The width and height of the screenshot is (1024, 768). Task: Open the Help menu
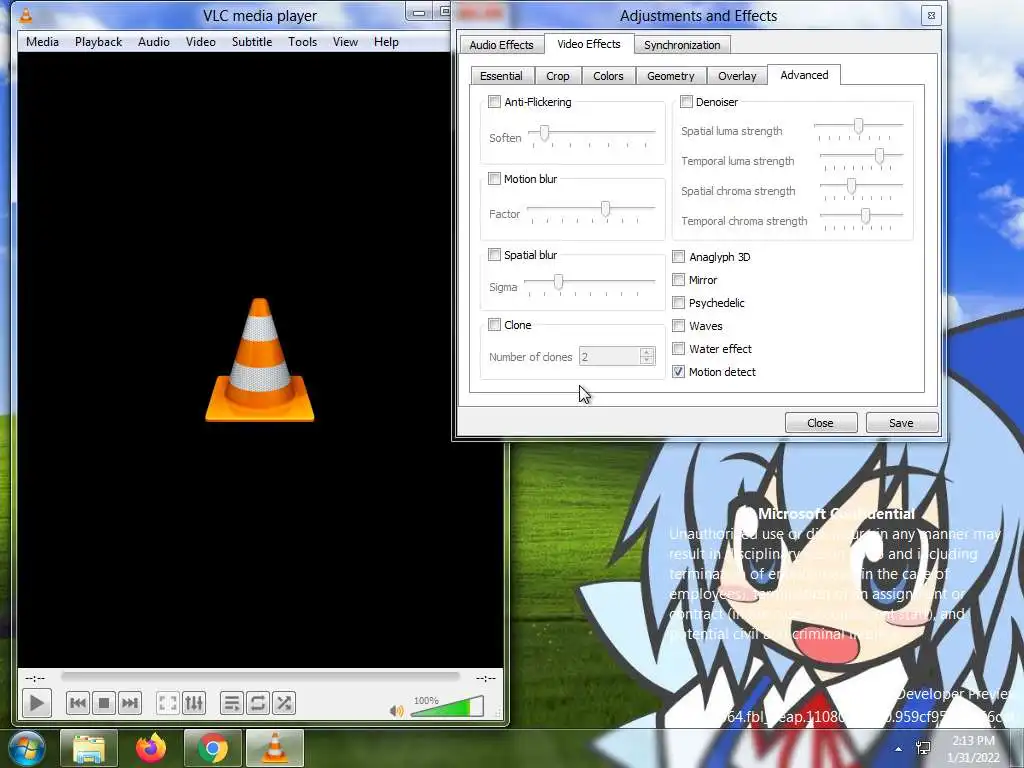tap(386, 42)
